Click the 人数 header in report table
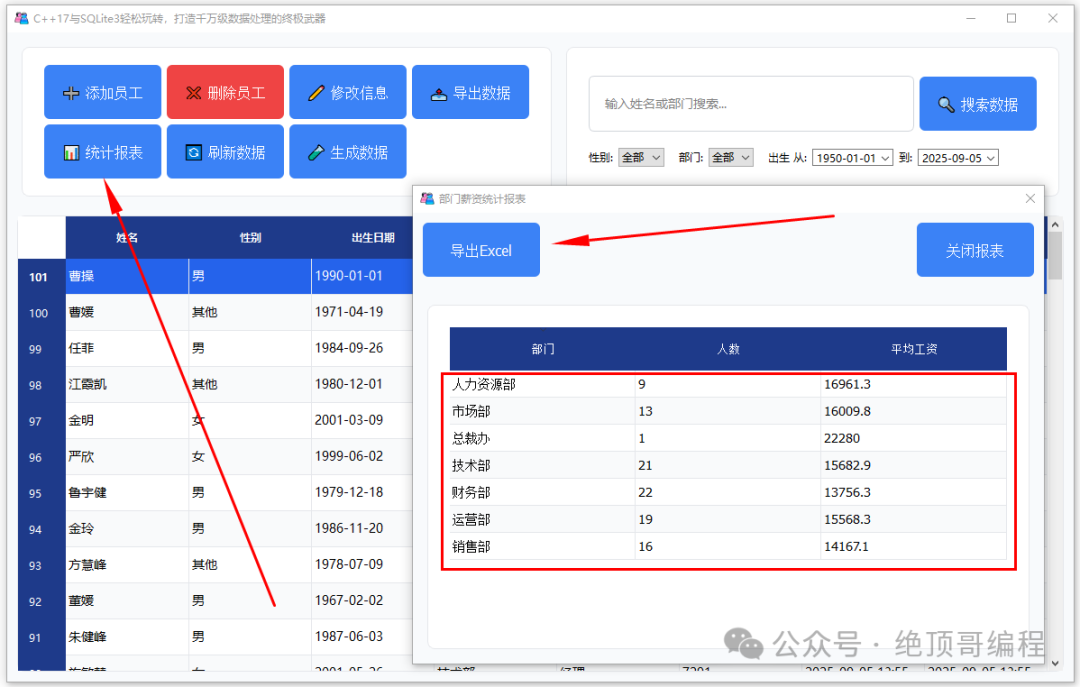 tap(727, 349)
